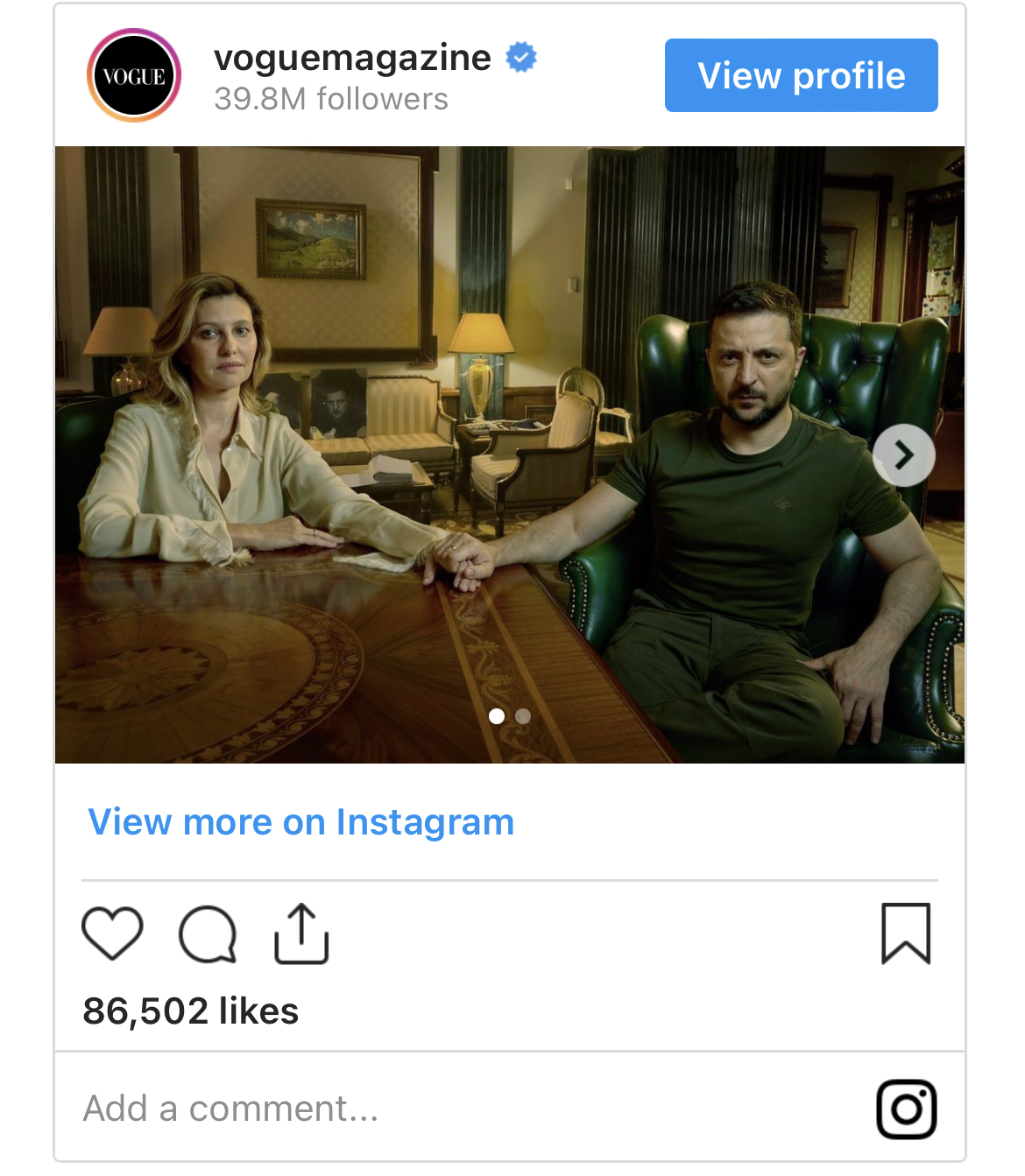Open the Vogue profile avatar
The height and width of the screenshot is (1176, 1025).
click(x=134, y=75)
